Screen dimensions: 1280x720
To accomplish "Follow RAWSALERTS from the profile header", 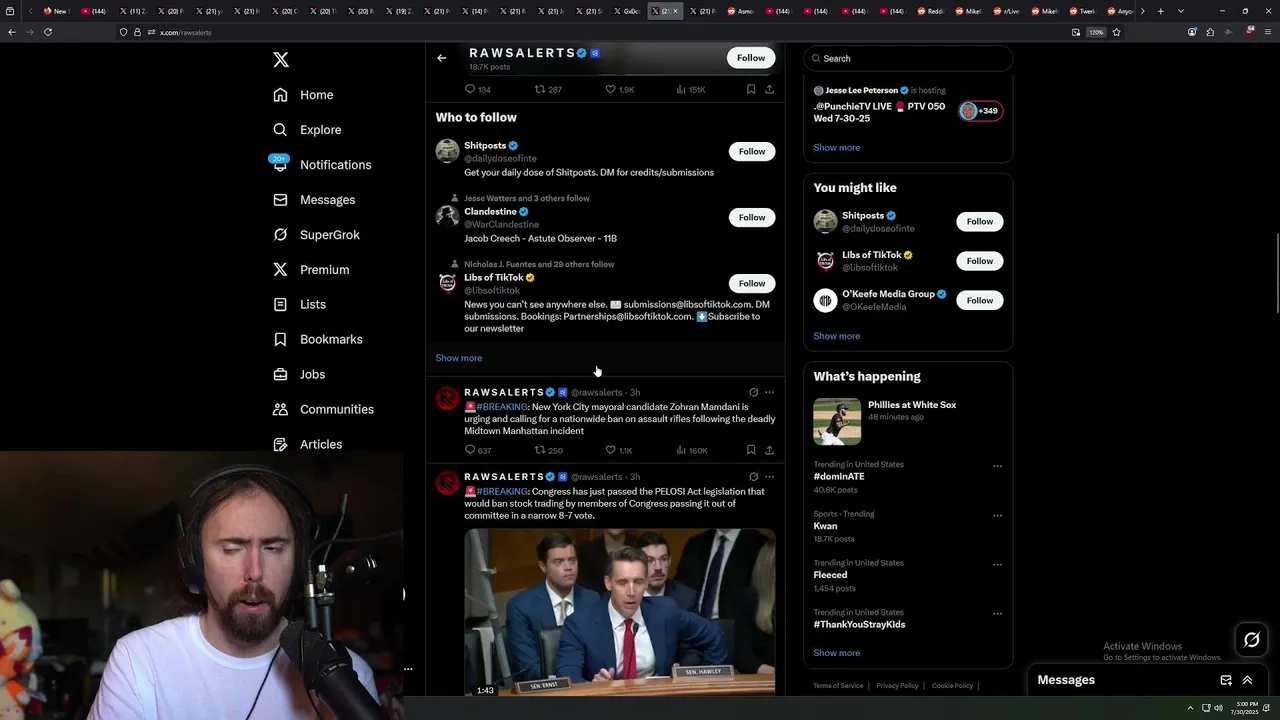I will pyautogui.click(x=751, y=58).
